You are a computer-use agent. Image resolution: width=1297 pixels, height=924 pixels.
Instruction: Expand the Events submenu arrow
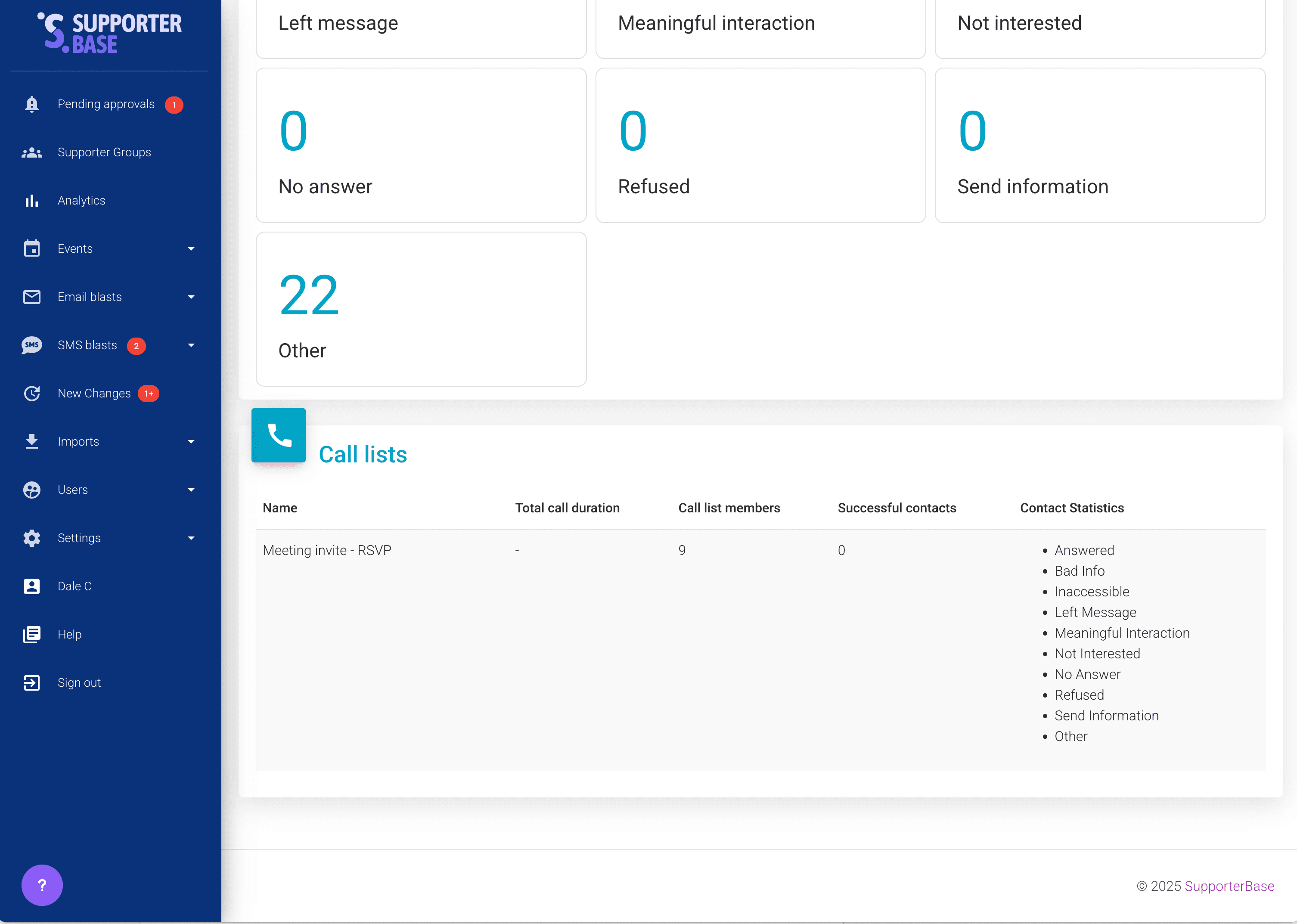(191, 249)
